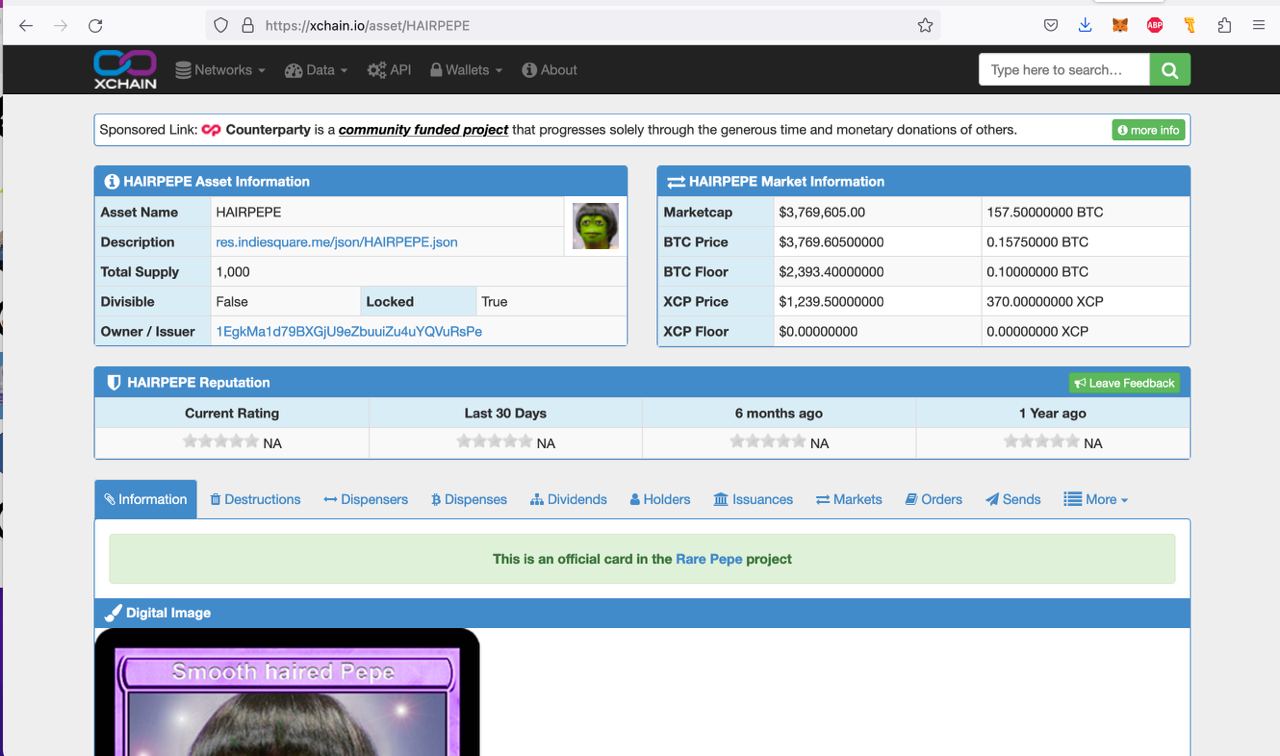Click the Counterparty sponsor logo
The width and height of the screenshot is (1280, 756).
(x=211, y=130)
